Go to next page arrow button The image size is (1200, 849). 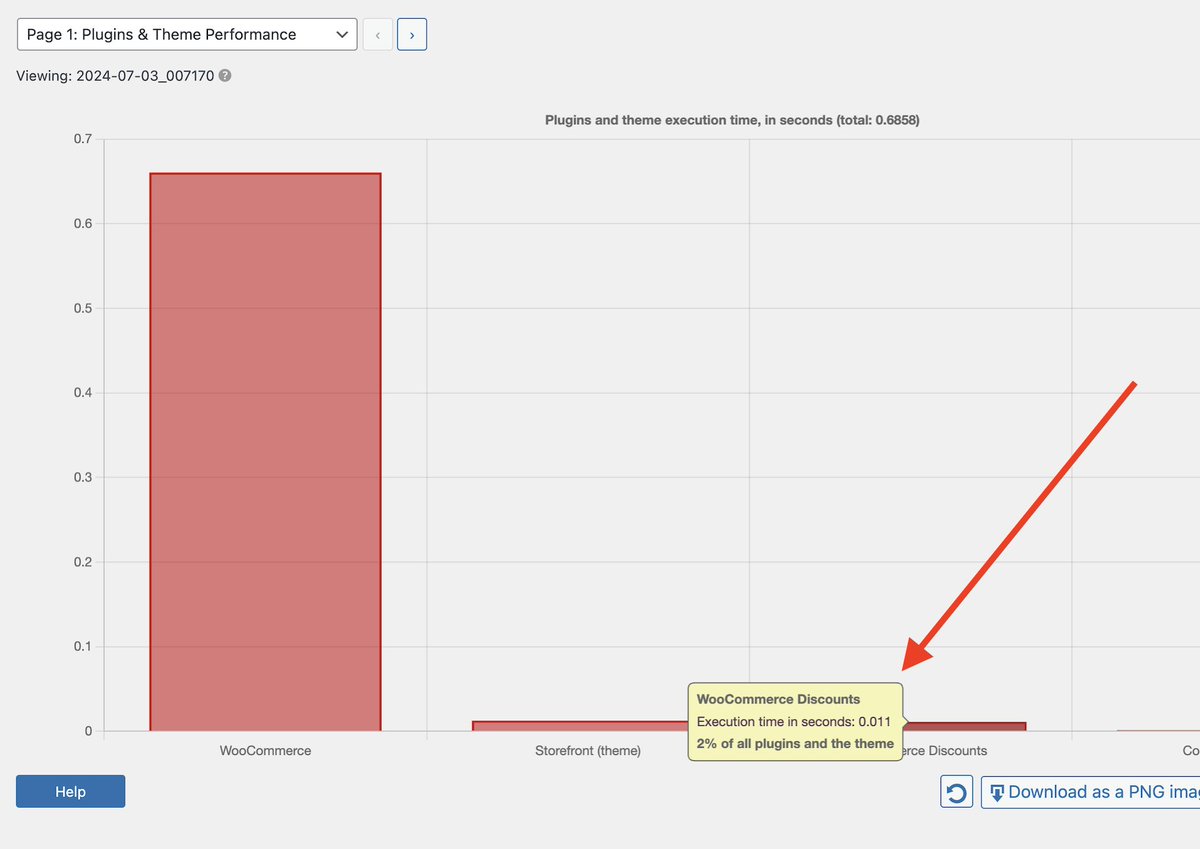[412, 34]
